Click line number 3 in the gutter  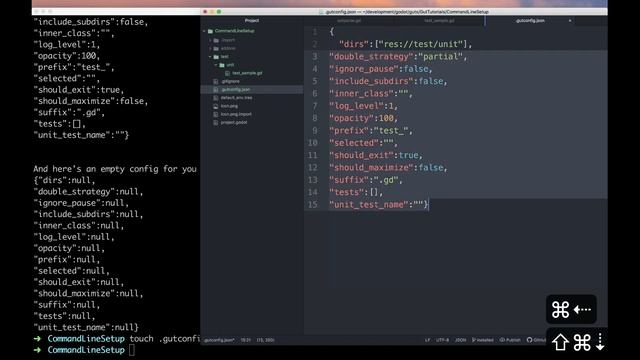coord(315,56)
